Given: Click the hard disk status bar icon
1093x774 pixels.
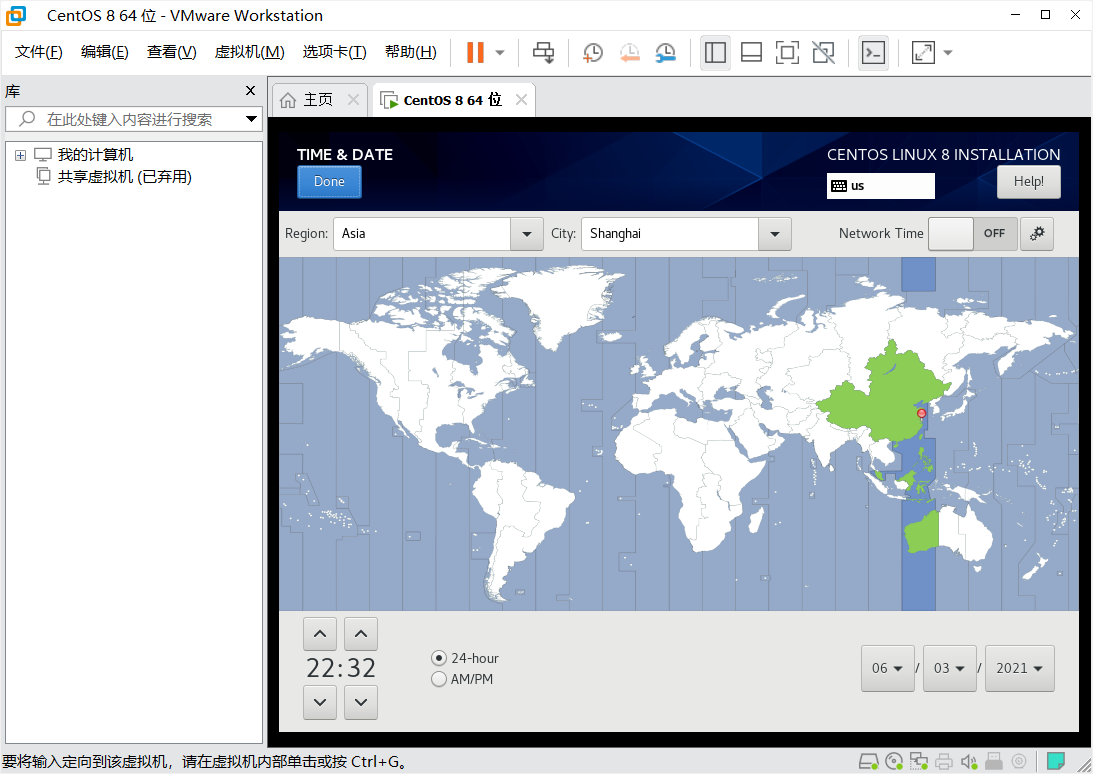Looking at the screenshot, I should point(869,761).
